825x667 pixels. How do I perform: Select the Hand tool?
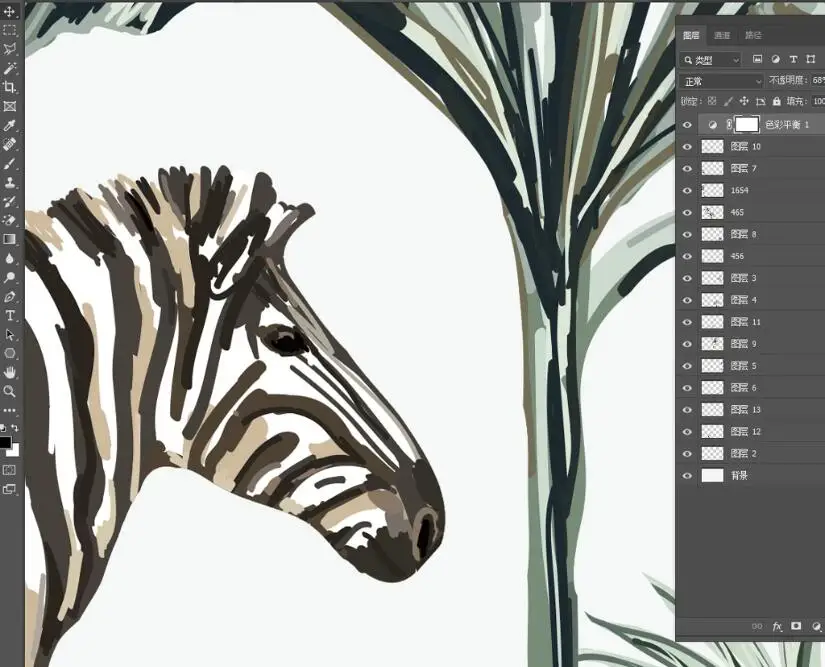9,372
